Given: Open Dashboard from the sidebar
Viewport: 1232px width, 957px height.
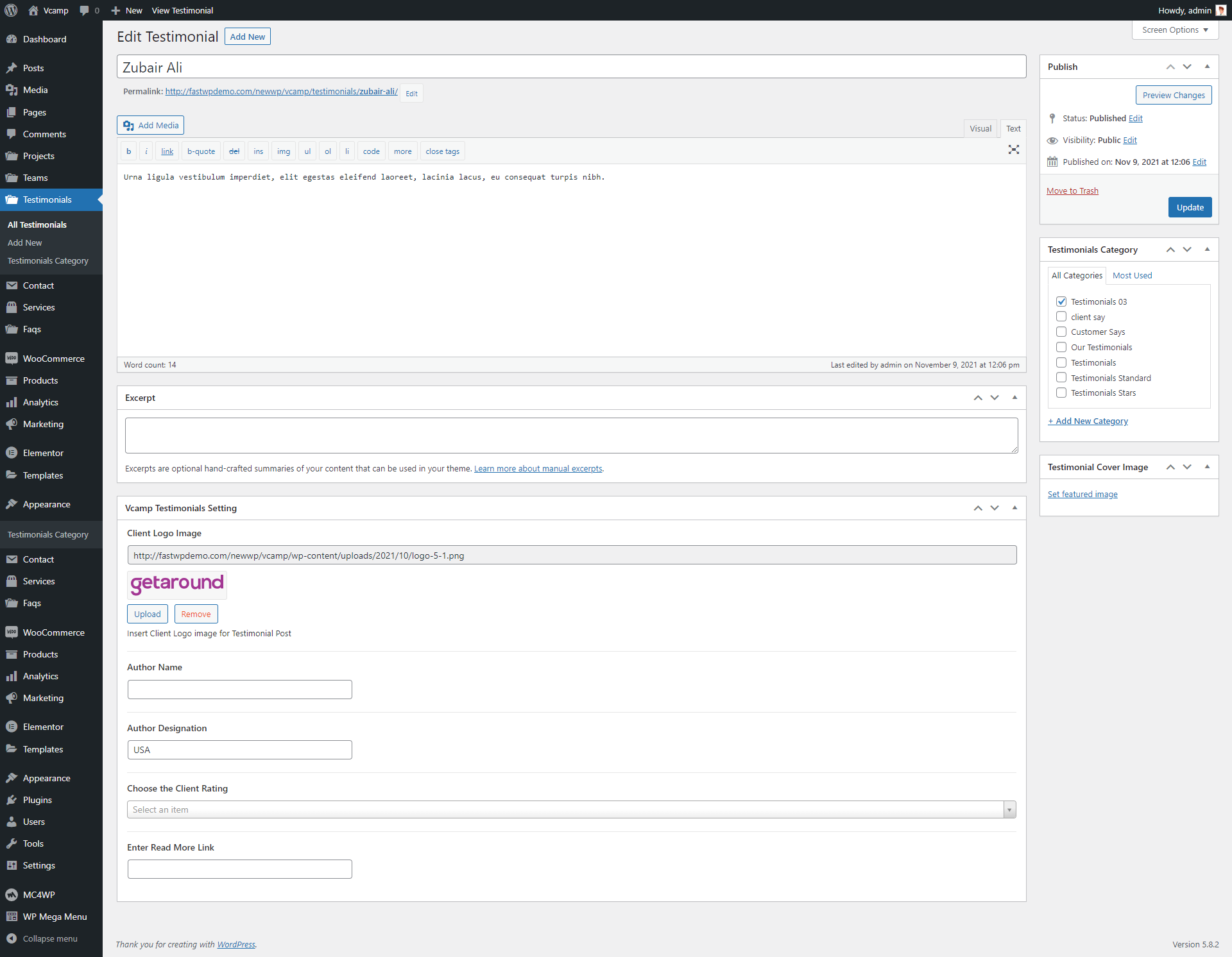Looking at the screenshot, I should (44, 39).
